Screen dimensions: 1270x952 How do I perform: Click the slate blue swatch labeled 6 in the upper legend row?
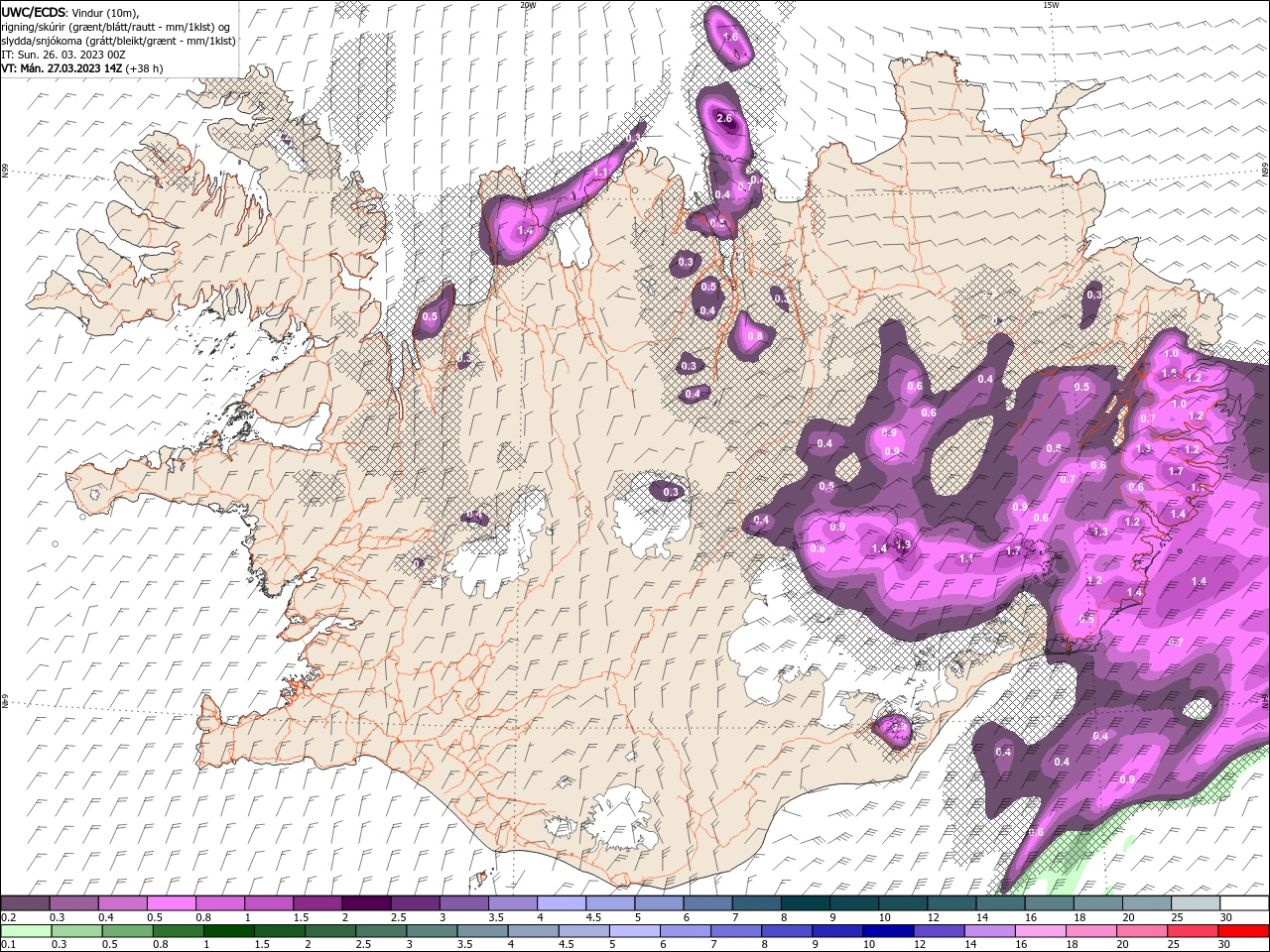(x=707, y=903)
